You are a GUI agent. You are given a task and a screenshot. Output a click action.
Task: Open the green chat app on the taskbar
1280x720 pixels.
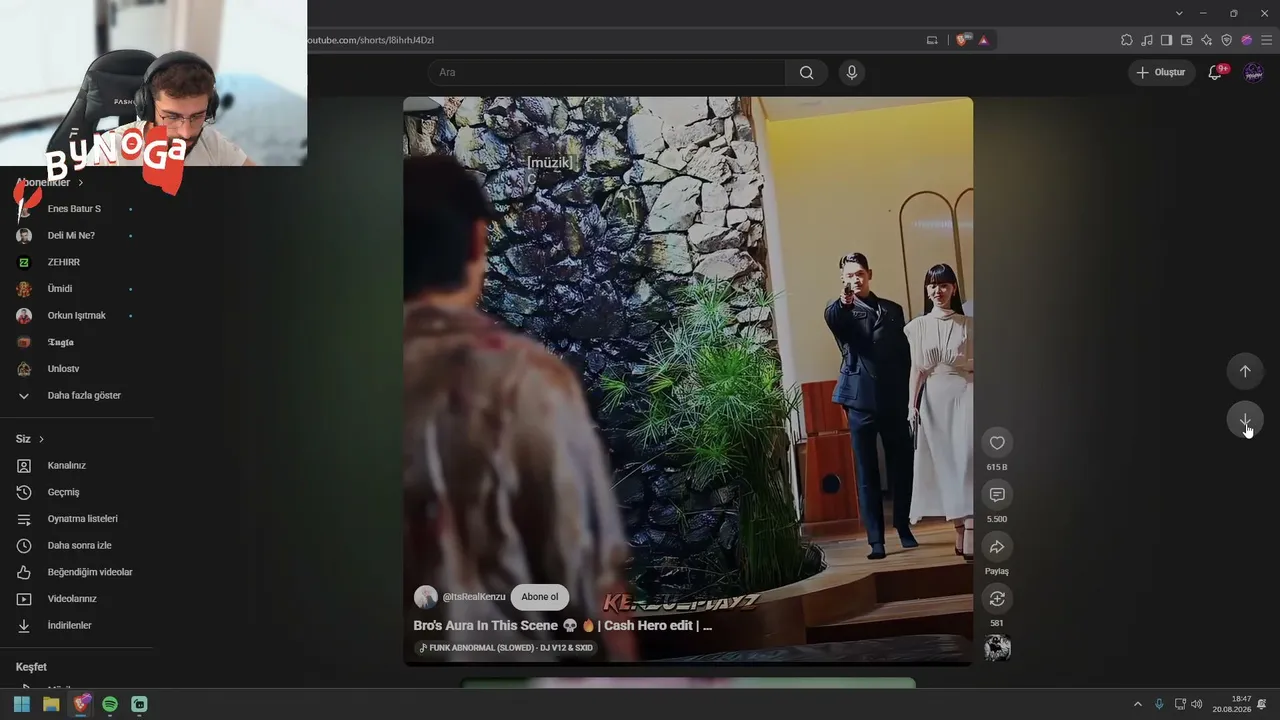[139, 704]
